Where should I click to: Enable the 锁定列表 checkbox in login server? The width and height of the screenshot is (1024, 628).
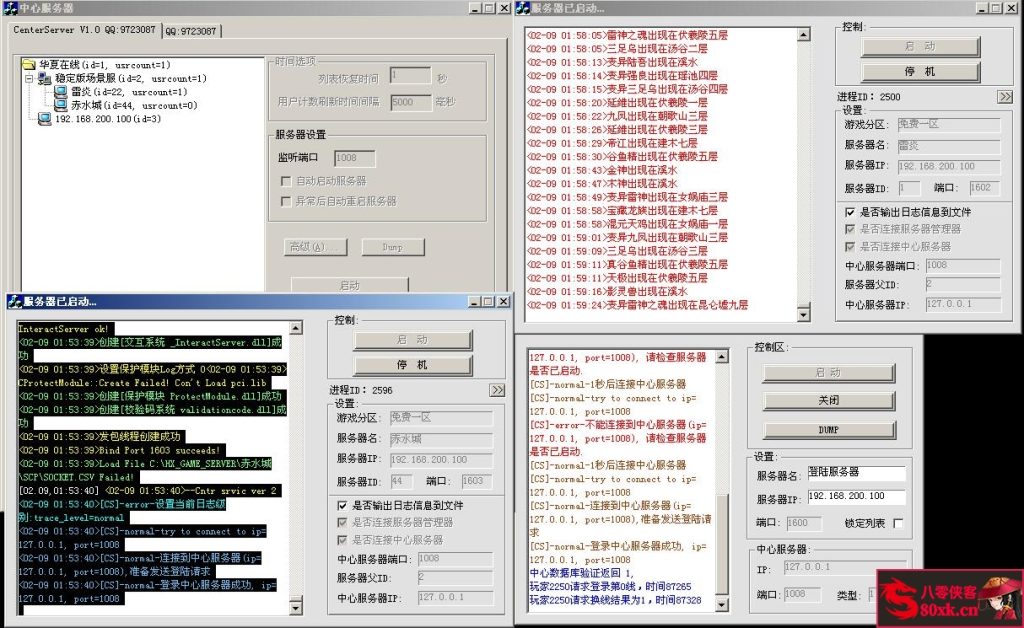click(898, 524)
